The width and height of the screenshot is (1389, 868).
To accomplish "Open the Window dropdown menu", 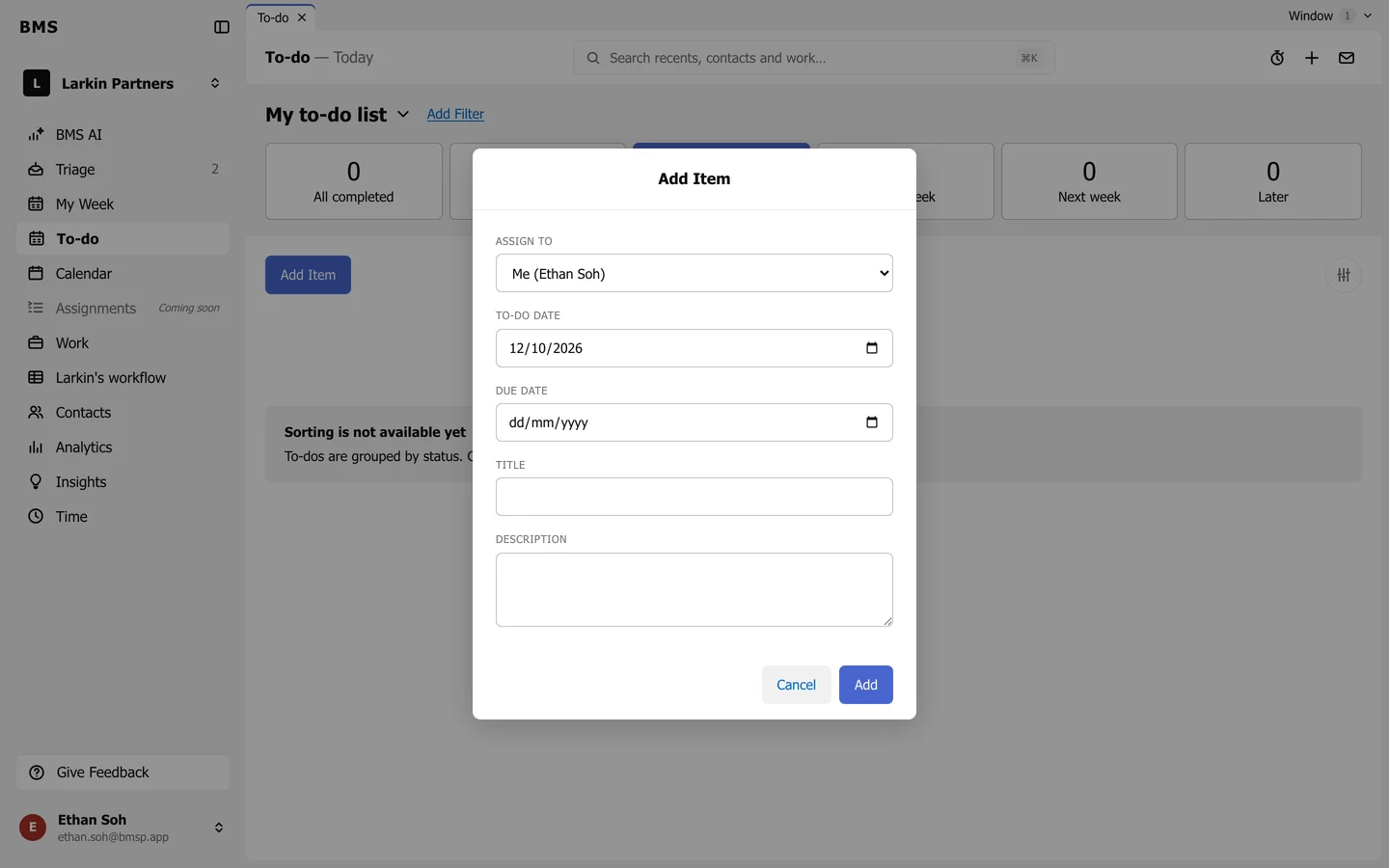I will [x=1329, y=15].
